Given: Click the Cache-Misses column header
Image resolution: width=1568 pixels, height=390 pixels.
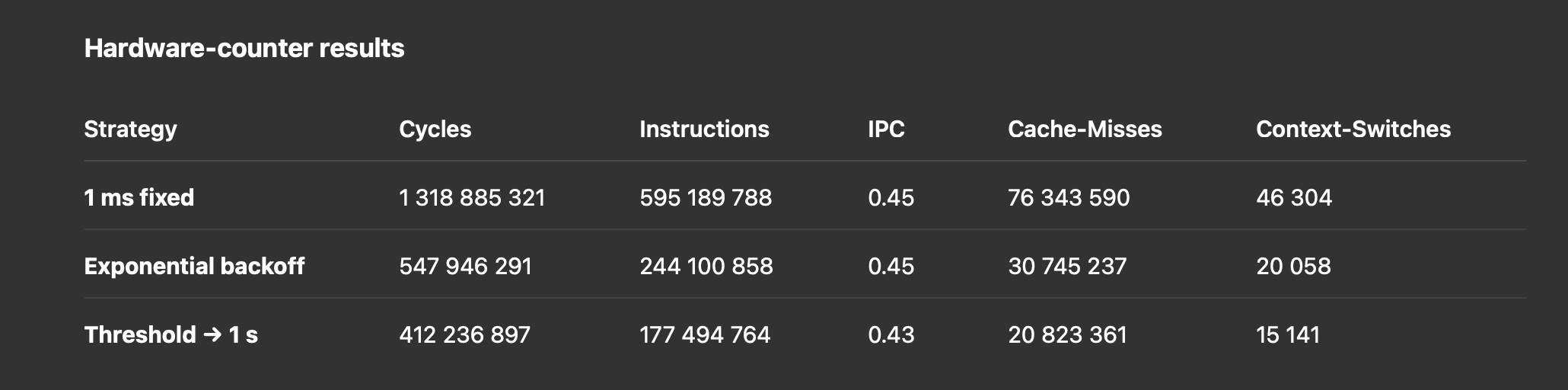Looking at the screenshot, I should click(1085, 129).
